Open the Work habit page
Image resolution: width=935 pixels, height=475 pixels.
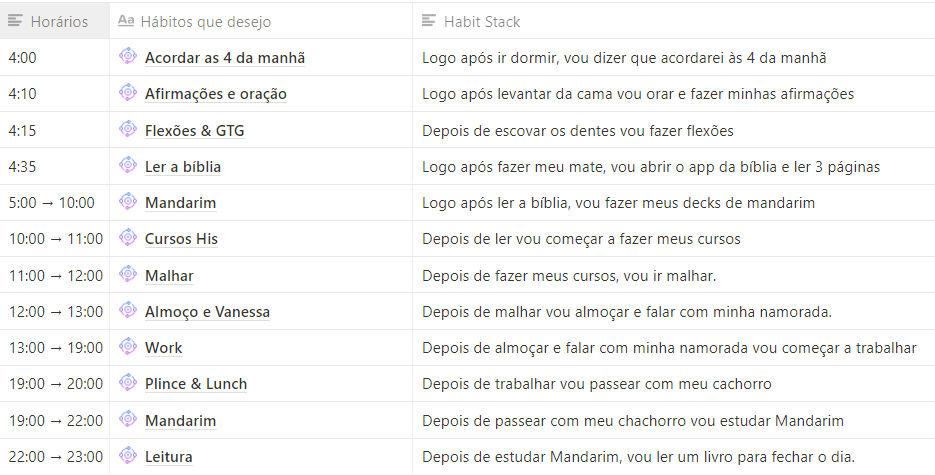point(164,348)
